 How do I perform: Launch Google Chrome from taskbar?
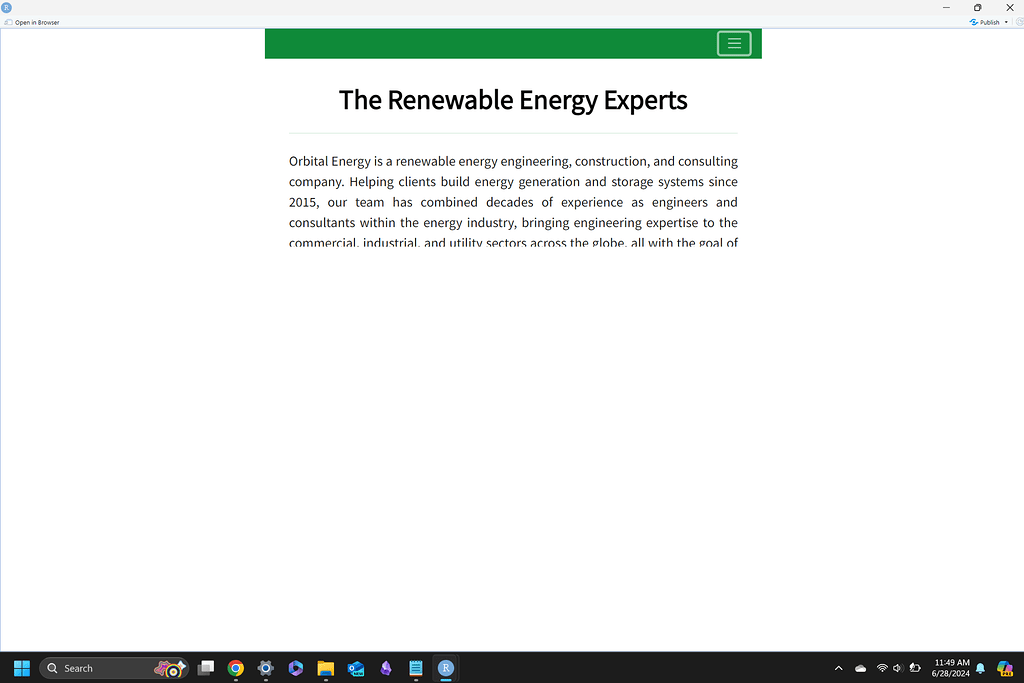tap(236, 668)
